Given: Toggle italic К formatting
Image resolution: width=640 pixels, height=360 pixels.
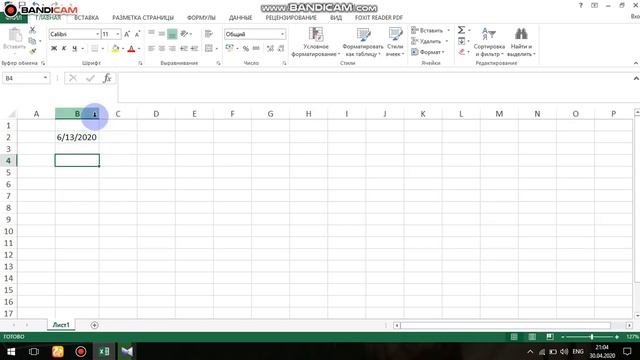Looking at the screenshot, I should (x=64, y=49).
